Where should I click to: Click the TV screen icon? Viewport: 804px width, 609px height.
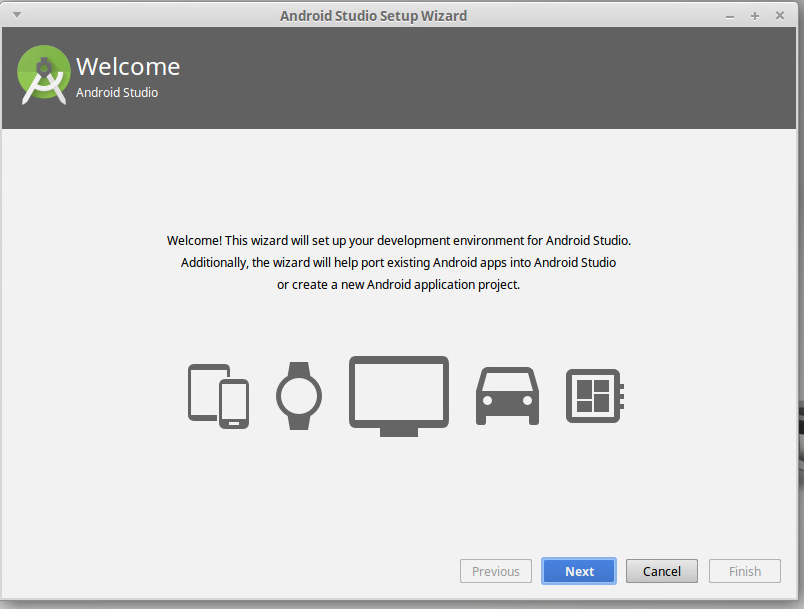(x=399, y=396)
